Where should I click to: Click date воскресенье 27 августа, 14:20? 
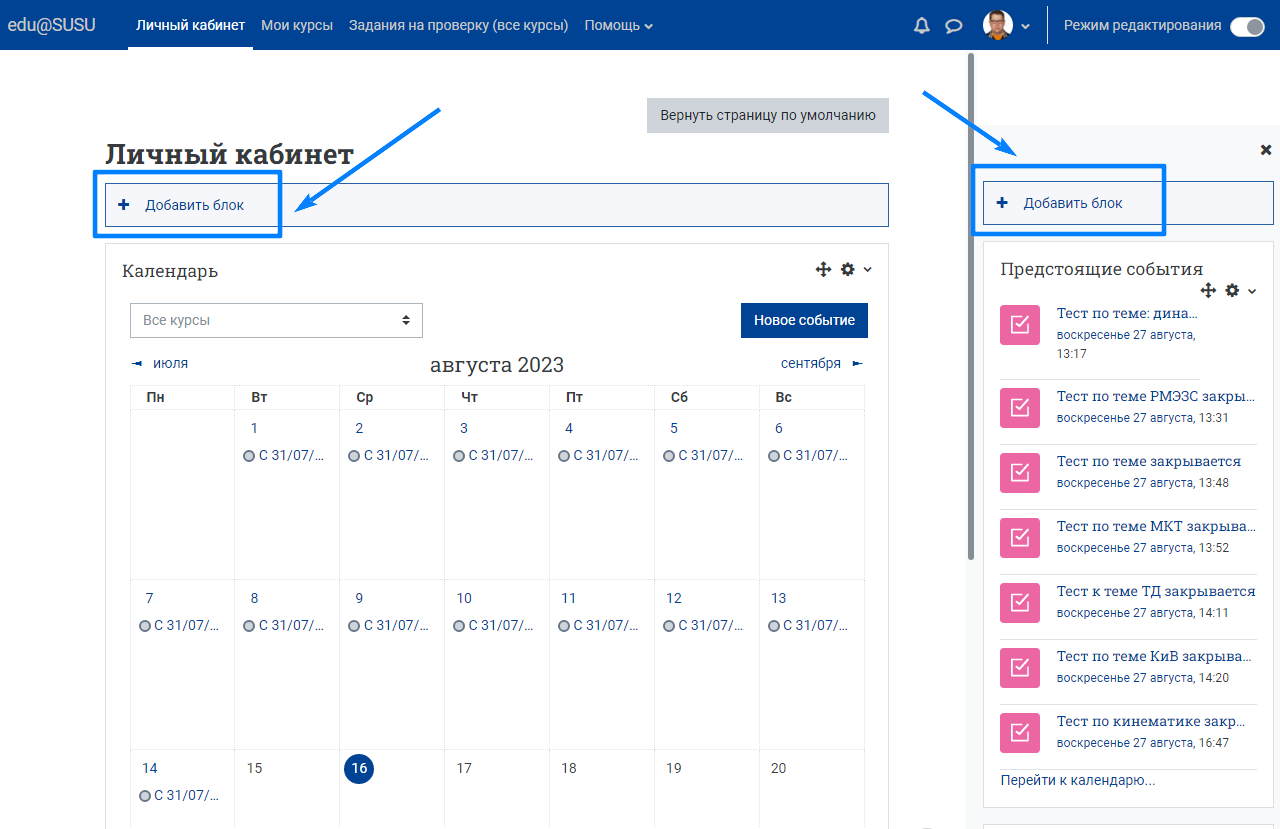[x=1143, y=678]
